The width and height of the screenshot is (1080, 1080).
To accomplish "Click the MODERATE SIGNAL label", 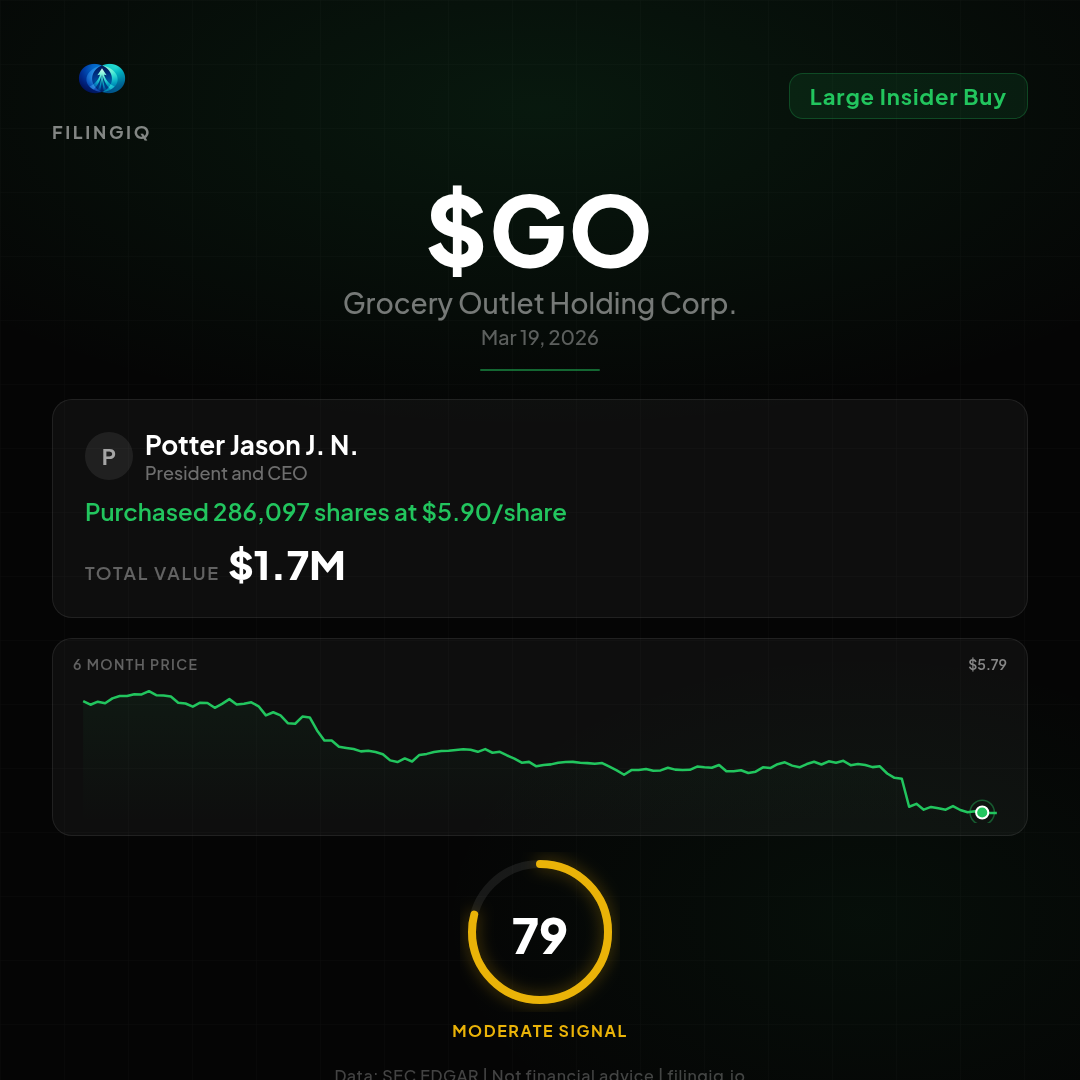I will 539,1031.
